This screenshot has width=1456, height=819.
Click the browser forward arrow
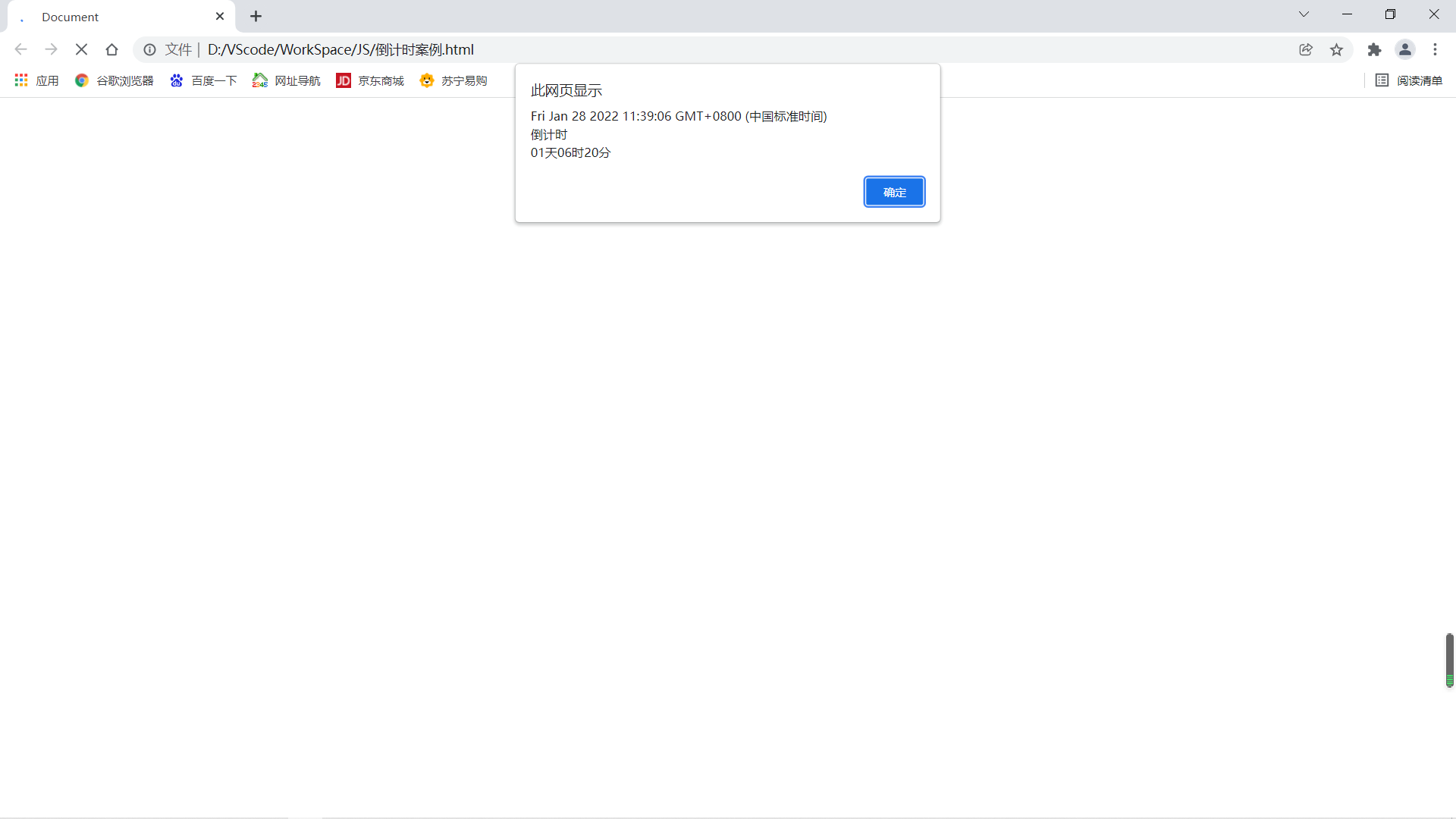pyautogui.click(x=51, y=49)
